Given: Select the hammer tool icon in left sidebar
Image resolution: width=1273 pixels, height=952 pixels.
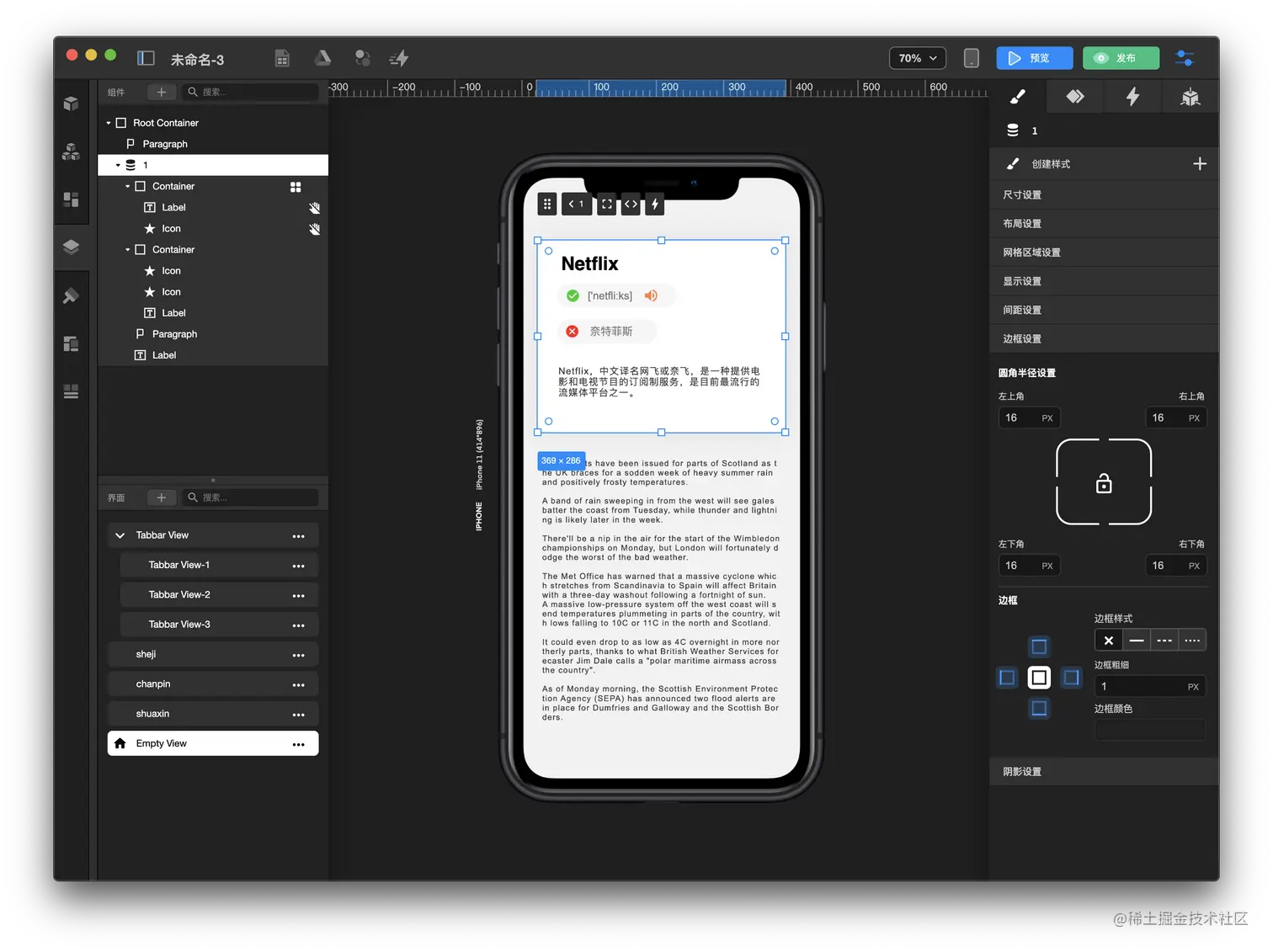Looking at the screenshot, I should pyautogui.click(x=72, y=295).
